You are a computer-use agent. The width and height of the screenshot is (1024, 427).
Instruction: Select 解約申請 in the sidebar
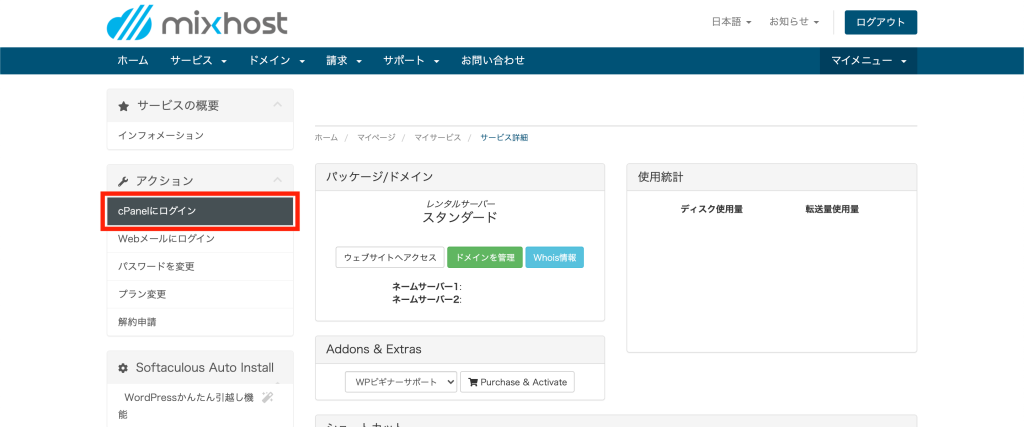pyautogui.click(x=200, y=322)
